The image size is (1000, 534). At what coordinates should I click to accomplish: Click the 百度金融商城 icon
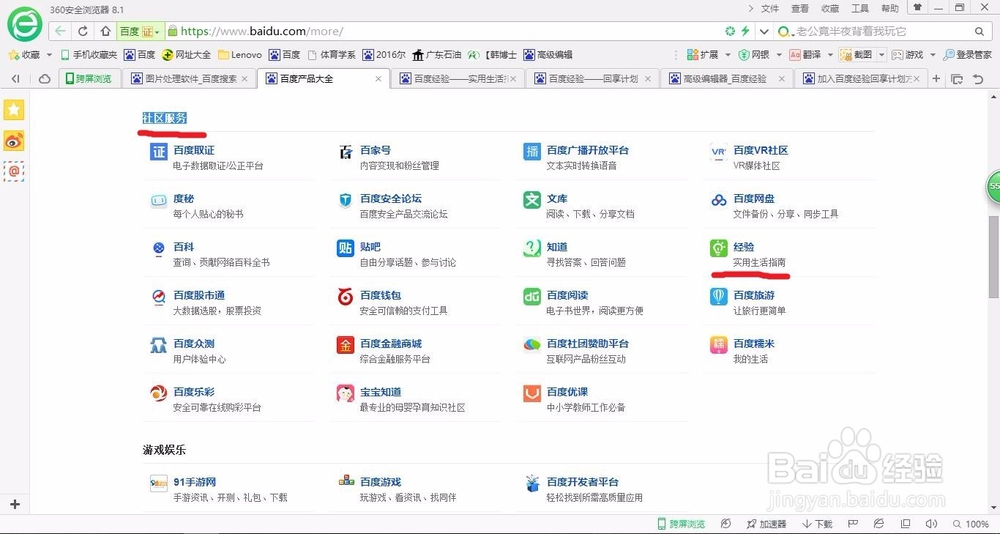[346, 345]
